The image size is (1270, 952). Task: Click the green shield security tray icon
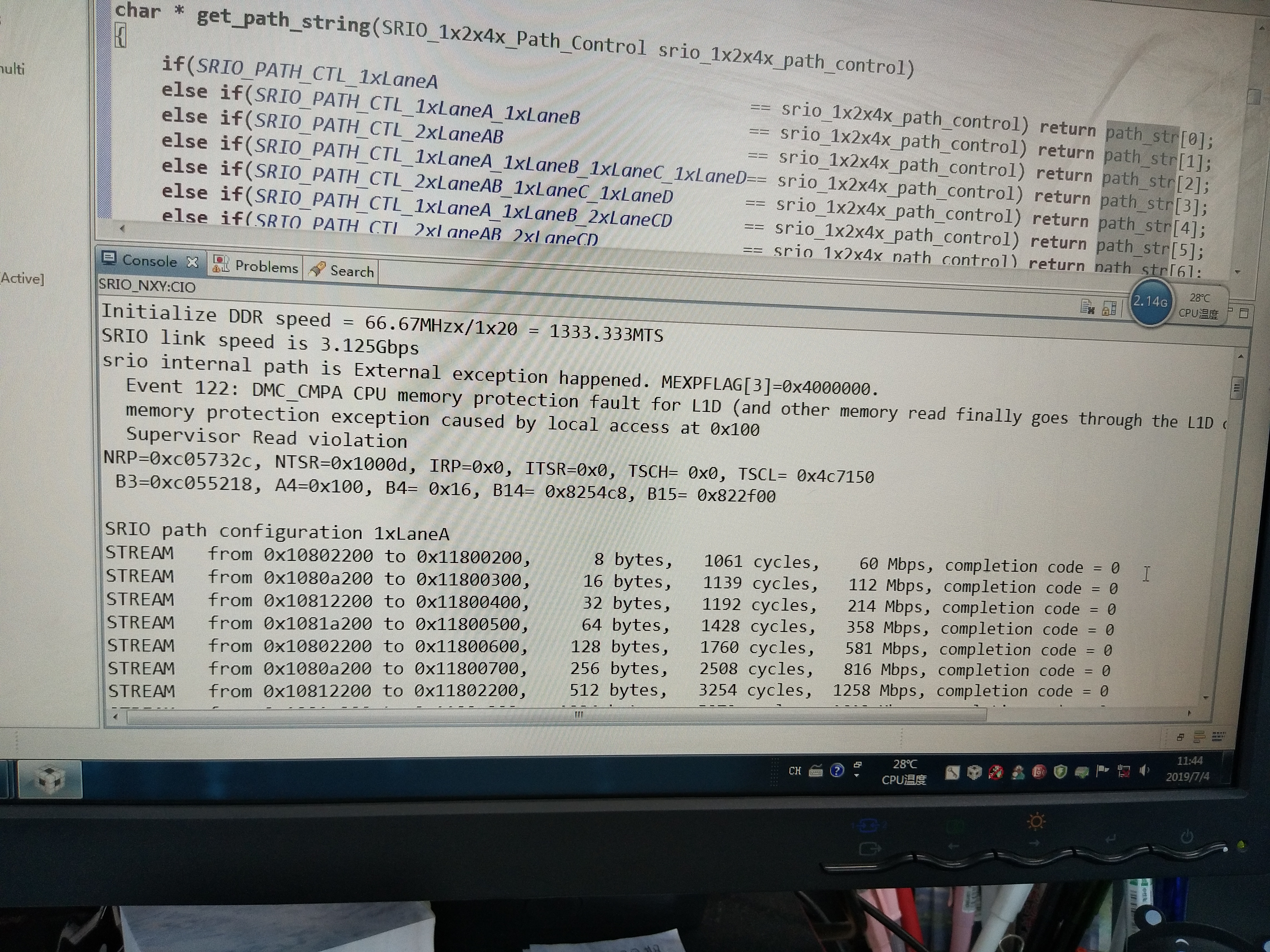click(1060, 772)
